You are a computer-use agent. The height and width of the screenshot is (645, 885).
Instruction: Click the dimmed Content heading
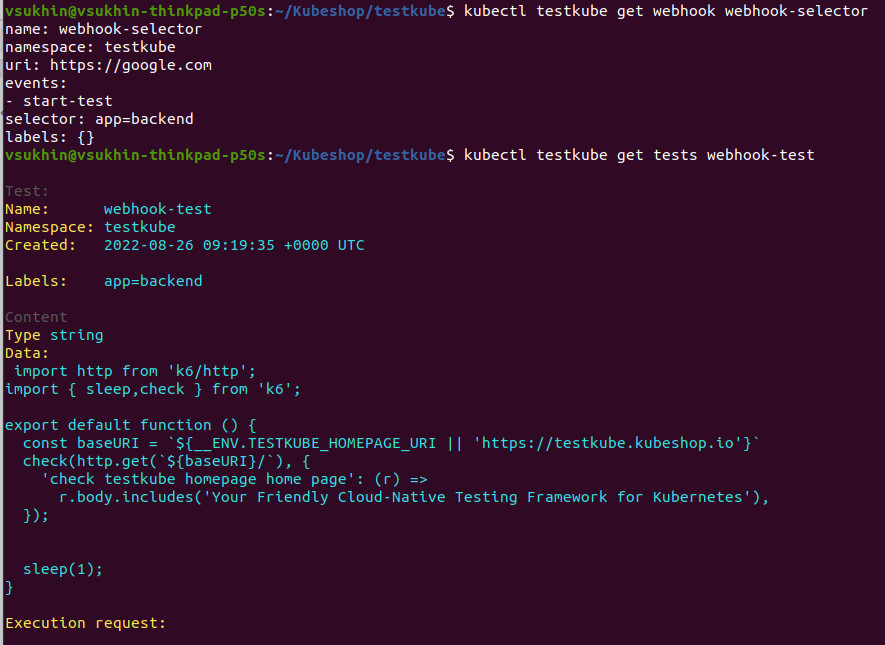pyautogui.click(x=36, y=317)
